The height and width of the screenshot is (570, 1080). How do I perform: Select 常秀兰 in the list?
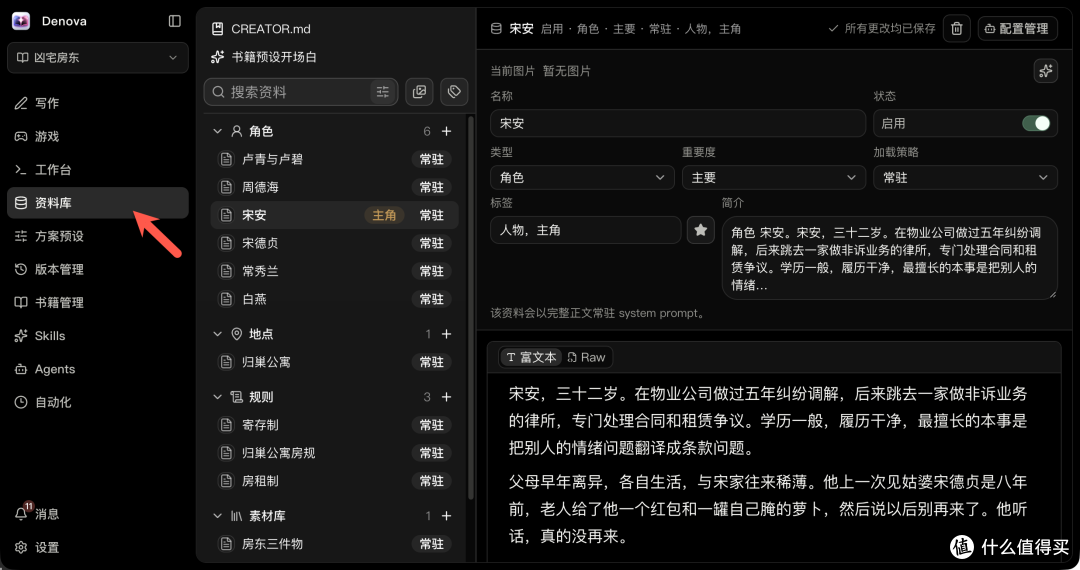tap(334, 271)
